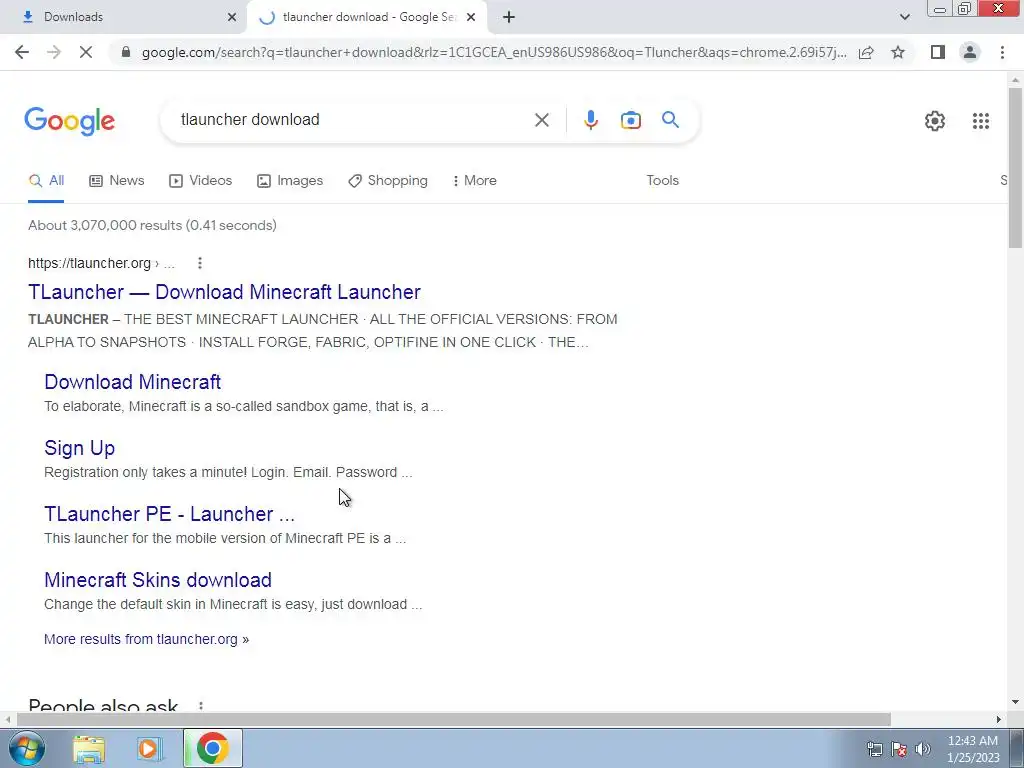This screenshot has height=768, width=1024.
Task: Click the scroll left arrow
Action: pyautogui.click(x=7, y=719)
